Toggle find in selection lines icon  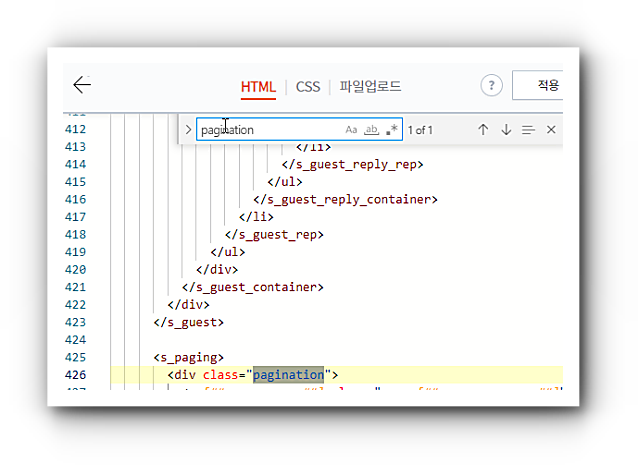click(x=528, y=130)
